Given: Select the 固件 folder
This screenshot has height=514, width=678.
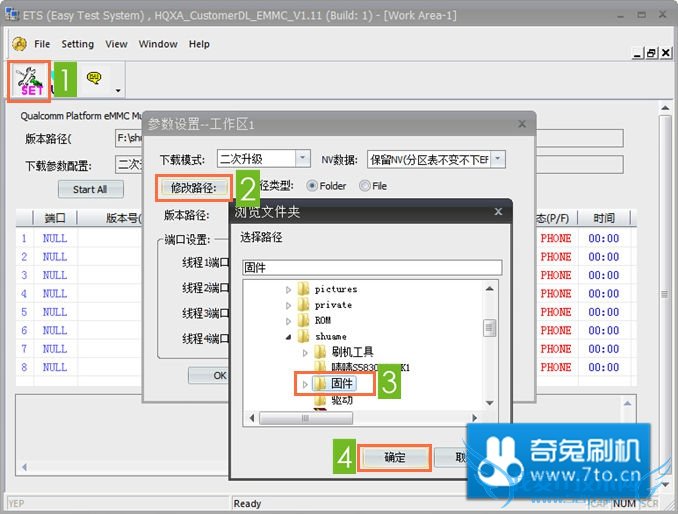Looking at the screenshot, I should click(x=342, y=383).
